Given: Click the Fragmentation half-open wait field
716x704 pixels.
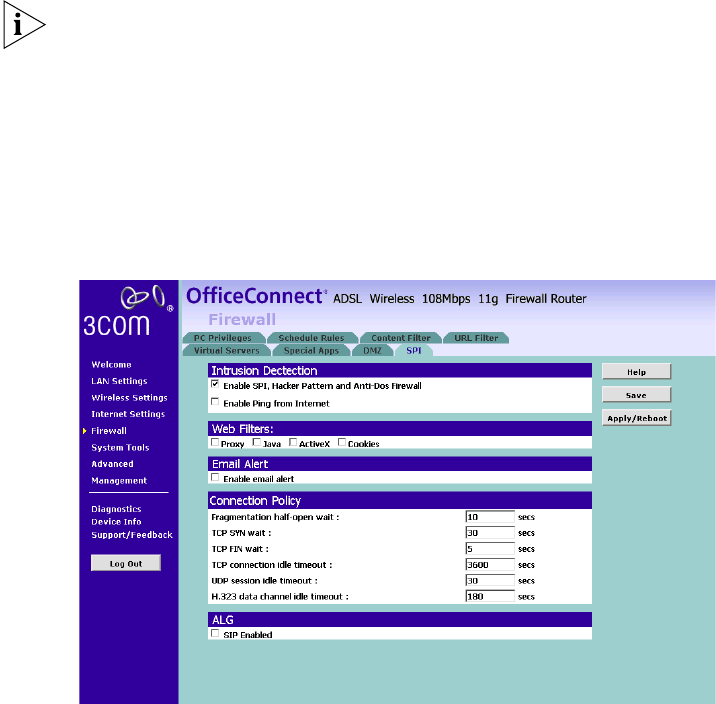Looking at the screenshot, I should (490, 517).
